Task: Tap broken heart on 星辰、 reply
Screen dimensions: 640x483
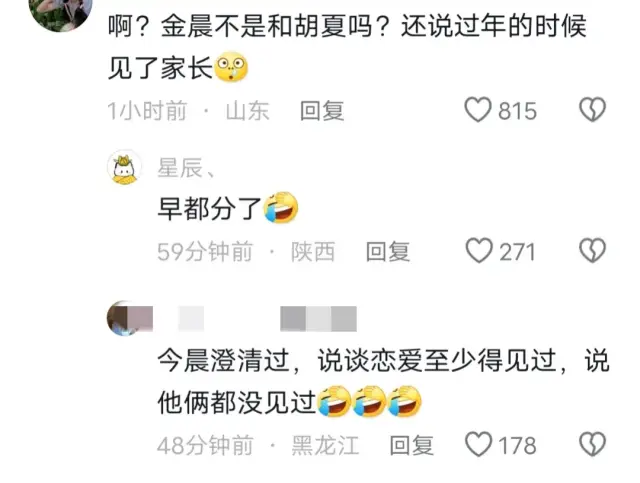Action: (x=592, y=250)
